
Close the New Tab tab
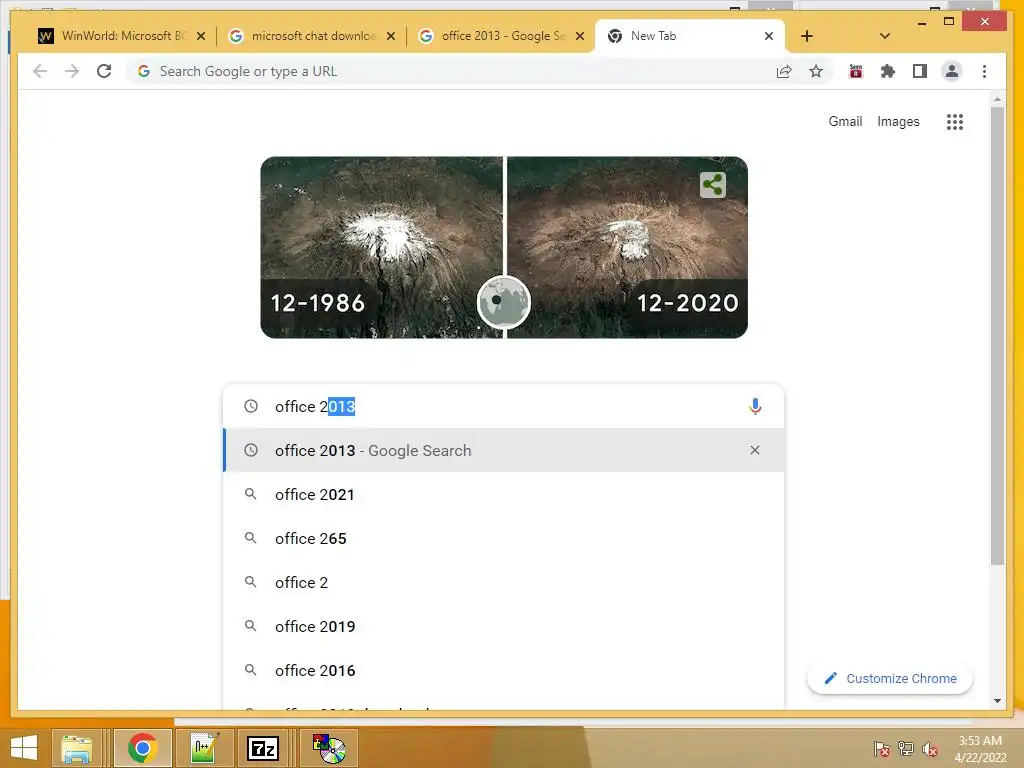click(769, 36)
